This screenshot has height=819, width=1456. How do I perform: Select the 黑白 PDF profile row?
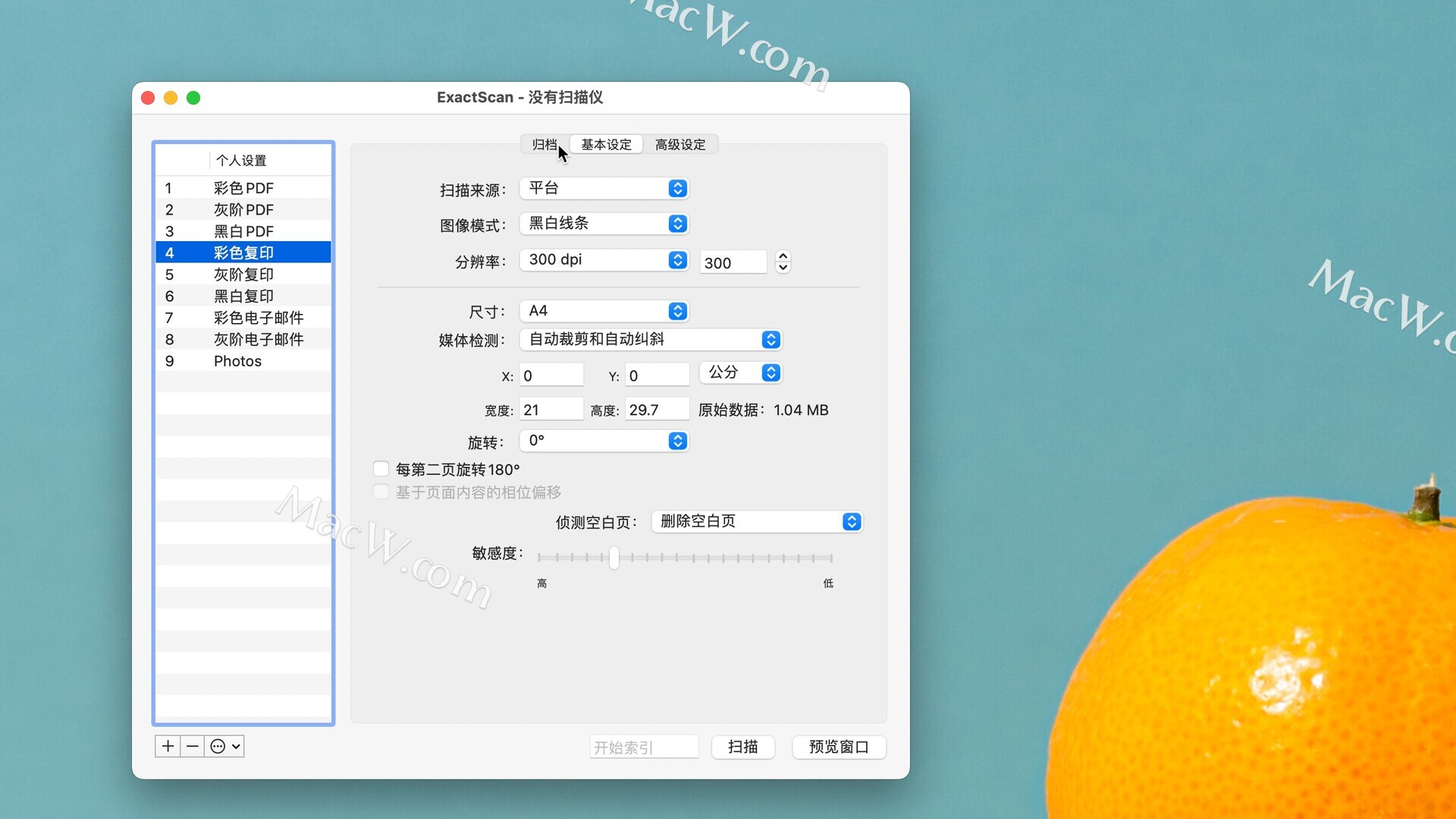(x=243, y=231)
